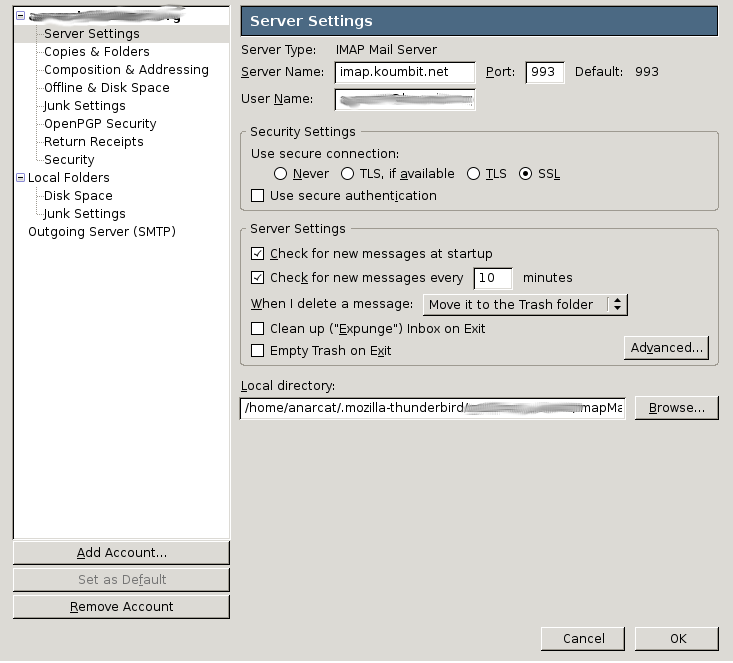Open the delete message action dropdown
This screenshot has width=733, height=663.
coord(525,304)
